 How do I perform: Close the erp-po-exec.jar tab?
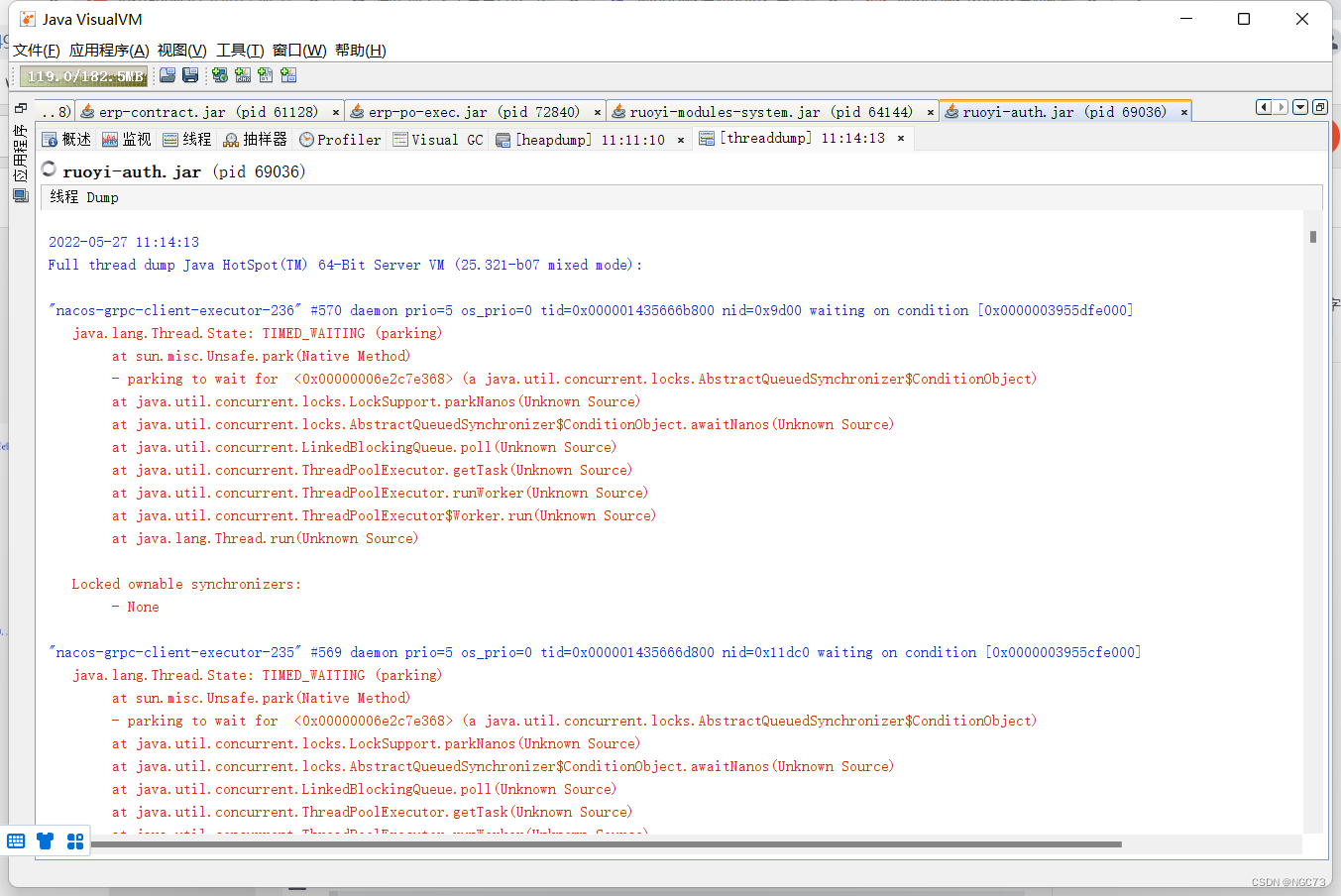pyautogui.click(x=597, y=113)
